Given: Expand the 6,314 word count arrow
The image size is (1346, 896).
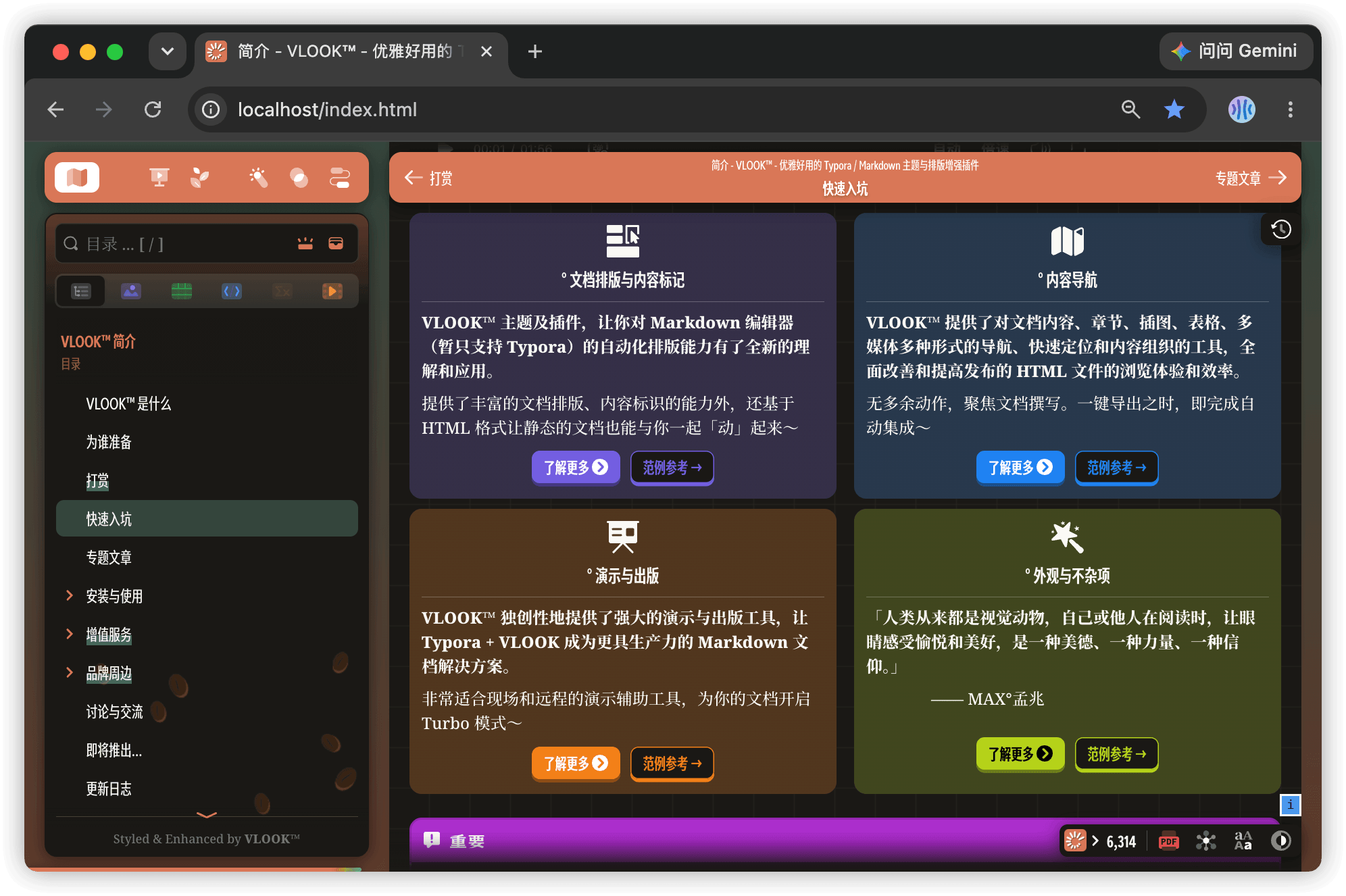Looking at the screenshot, I should coord(1095,841).
